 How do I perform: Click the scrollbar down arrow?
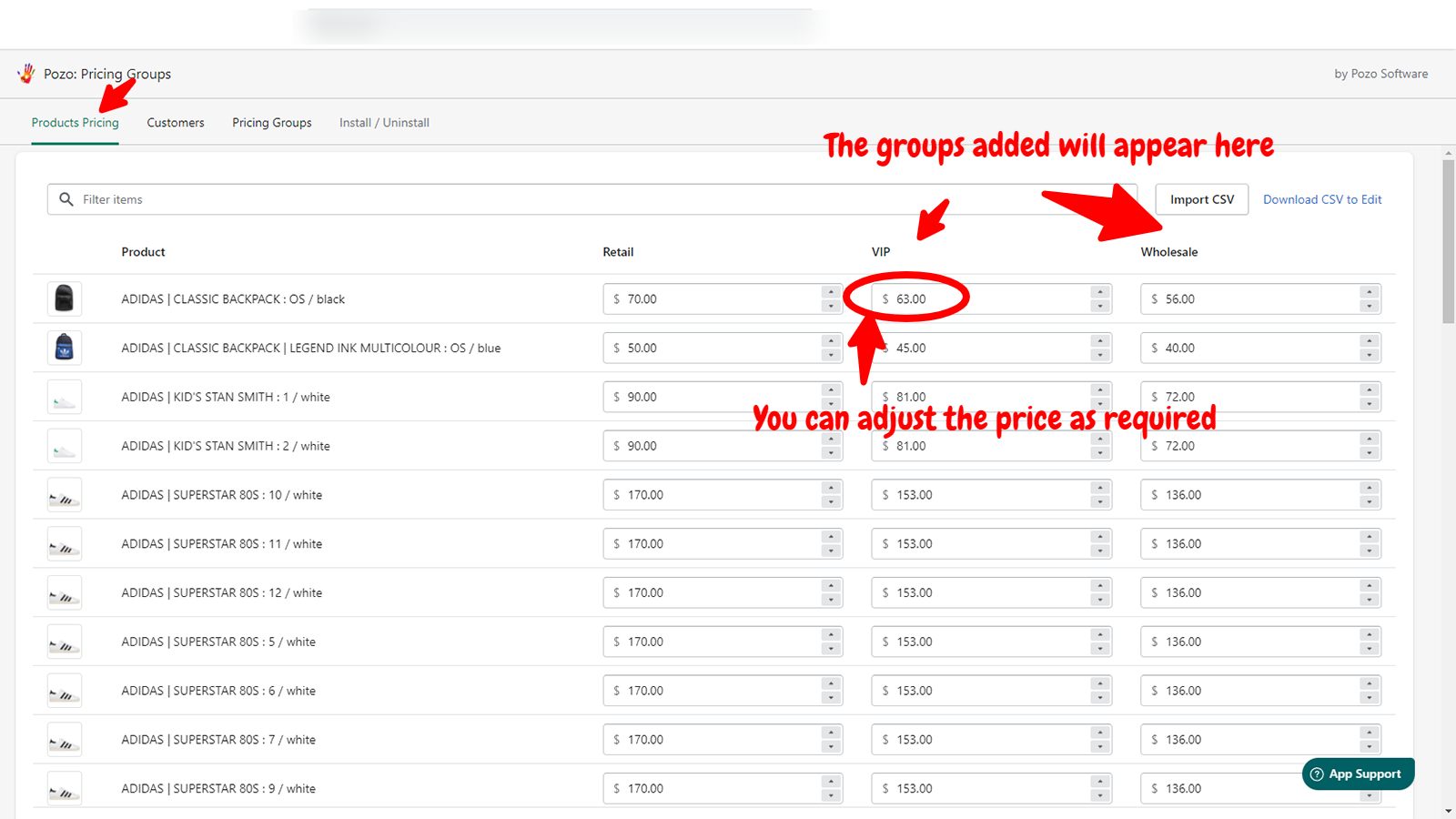pyautogui.click(x=1448, y=811)
